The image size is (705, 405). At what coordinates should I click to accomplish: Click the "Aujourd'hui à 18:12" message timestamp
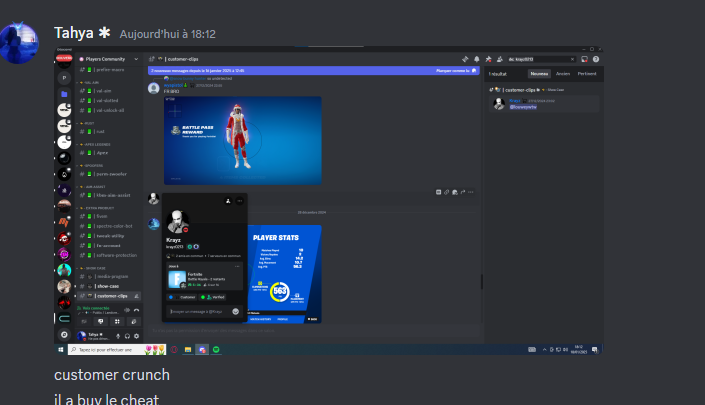point(168,34)
